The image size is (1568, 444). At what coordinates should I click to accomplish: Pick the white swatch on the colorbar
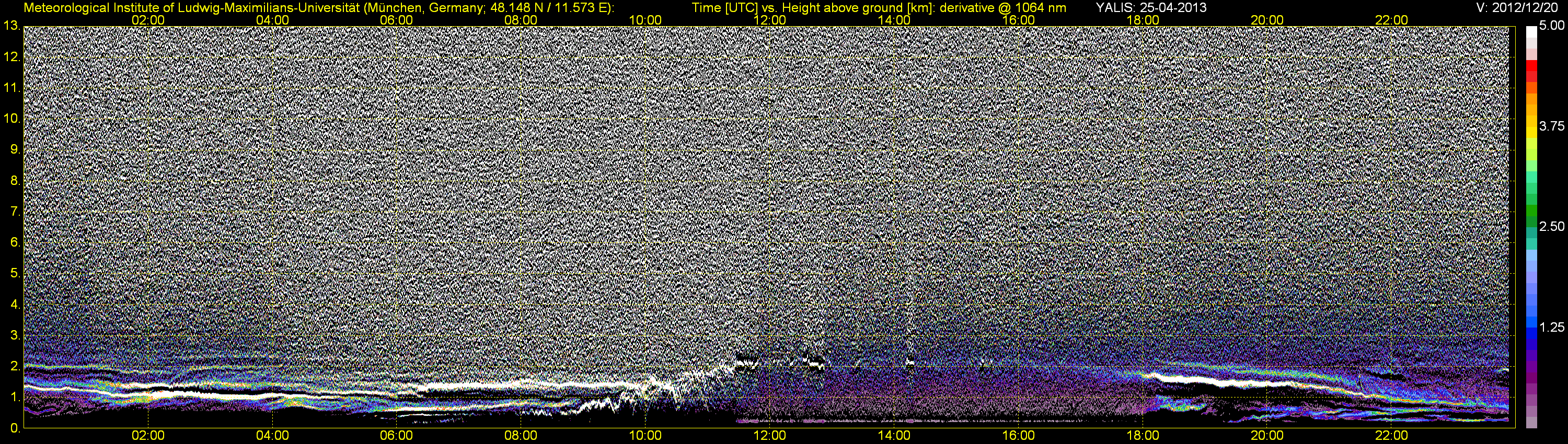[1531, 32]
